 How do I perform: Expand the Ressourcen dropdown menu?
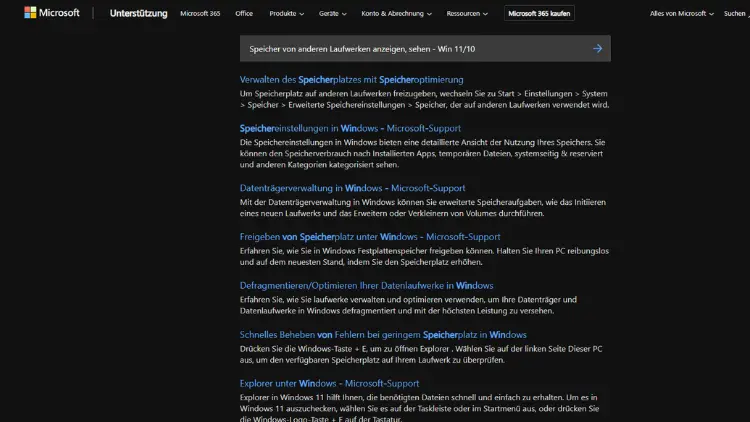pyautogui.click(x=469, y=14)
